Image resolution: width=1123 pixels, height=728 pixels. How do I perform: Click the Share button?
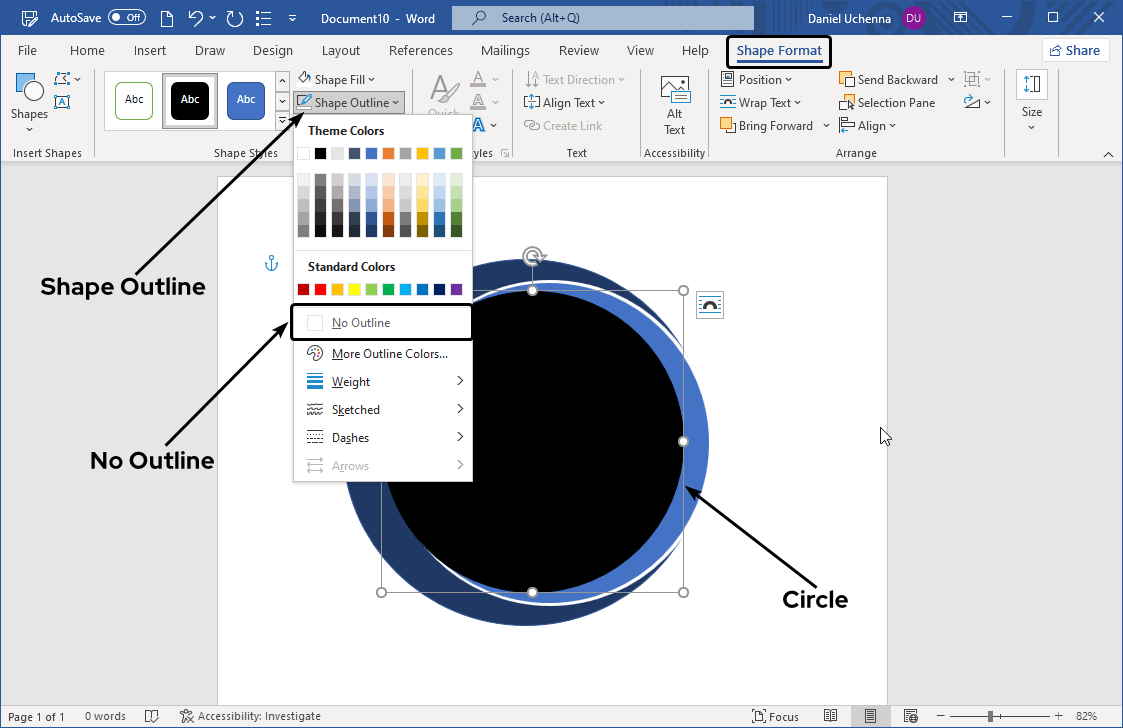tap(1075, 50)
